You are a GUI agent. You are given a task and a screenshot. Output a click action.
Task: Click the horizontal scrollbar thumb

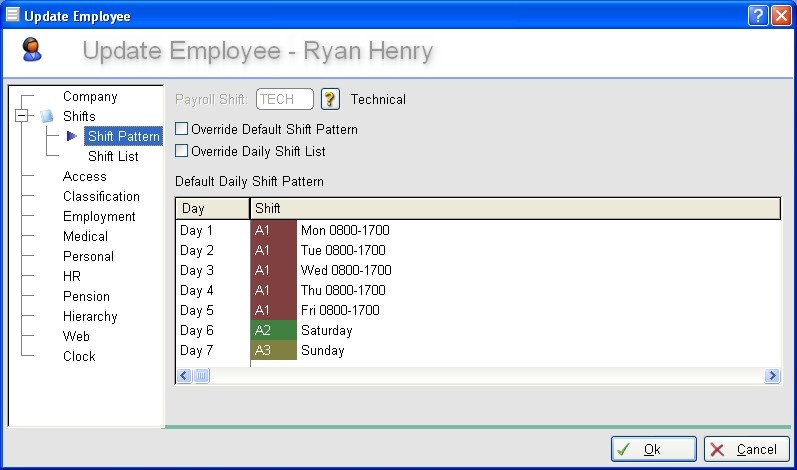tap(201, 375)
